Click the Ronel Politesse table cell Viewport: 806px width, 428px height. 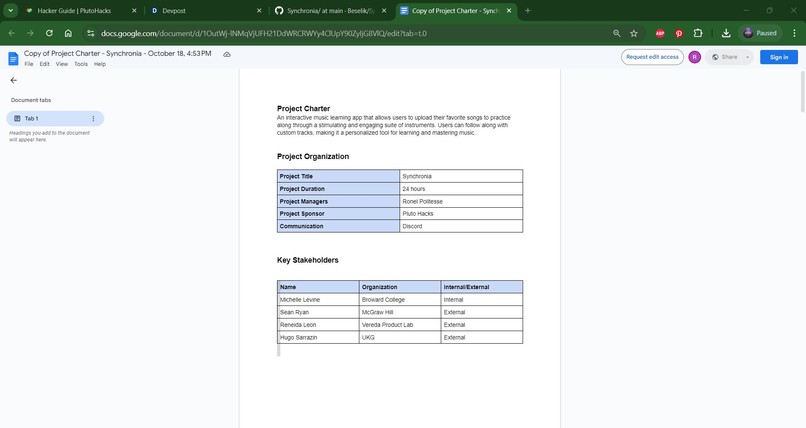click(x=461, y=201)
